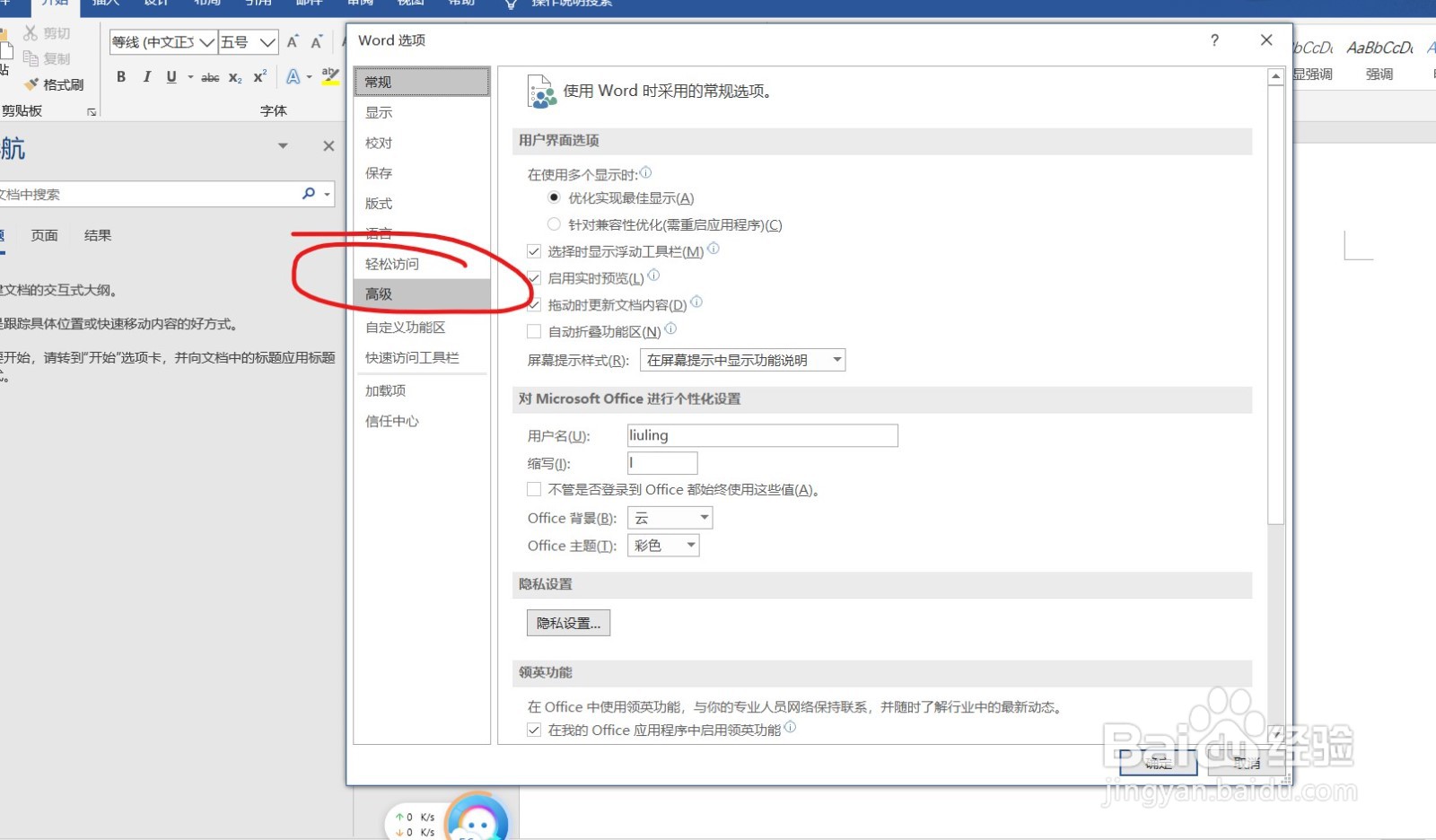The image size is (1436, 840).
Task: Open the font color swatch
Action: (294, 77)
